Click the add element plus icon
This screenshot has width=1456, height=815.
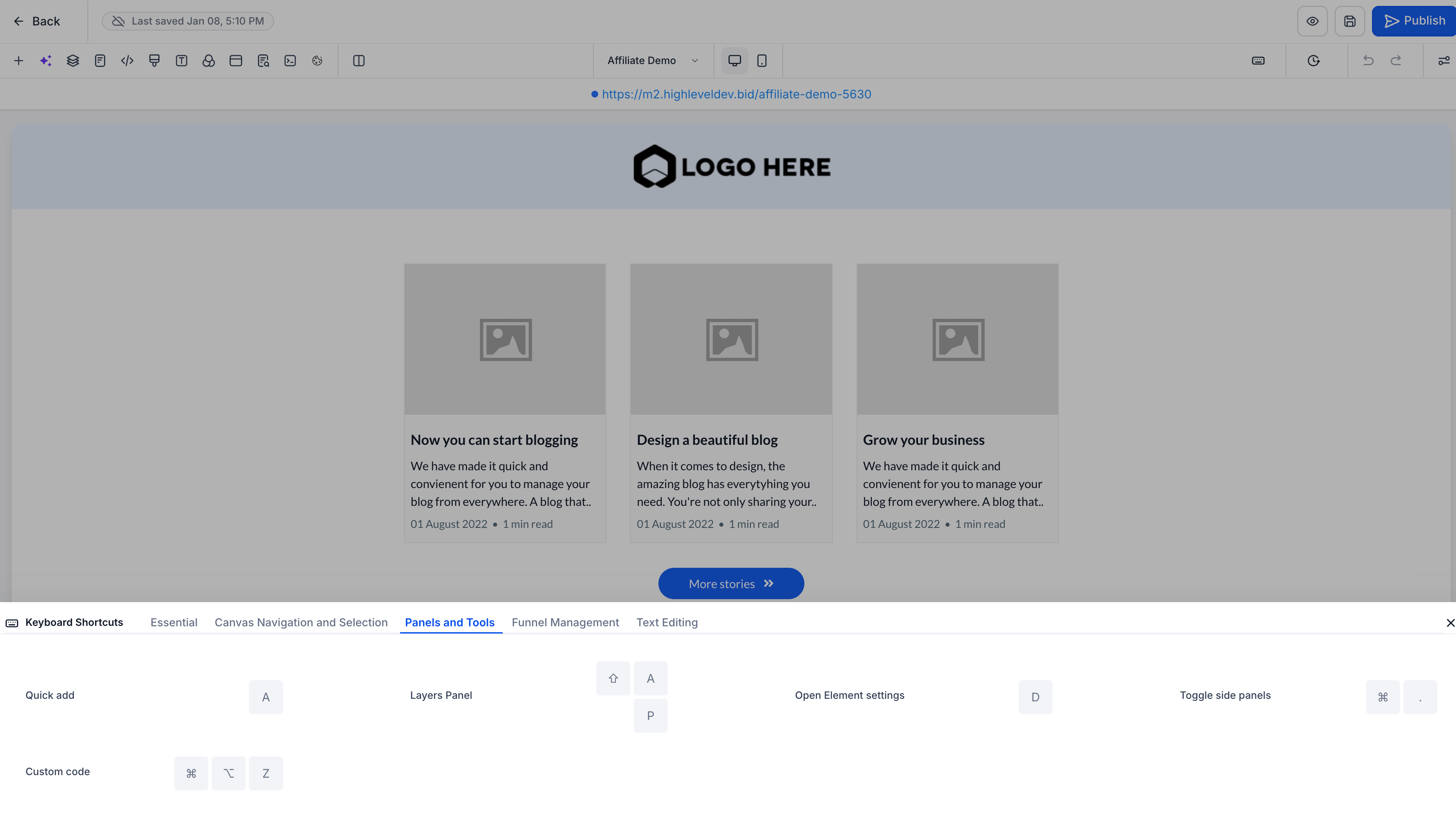19,61
